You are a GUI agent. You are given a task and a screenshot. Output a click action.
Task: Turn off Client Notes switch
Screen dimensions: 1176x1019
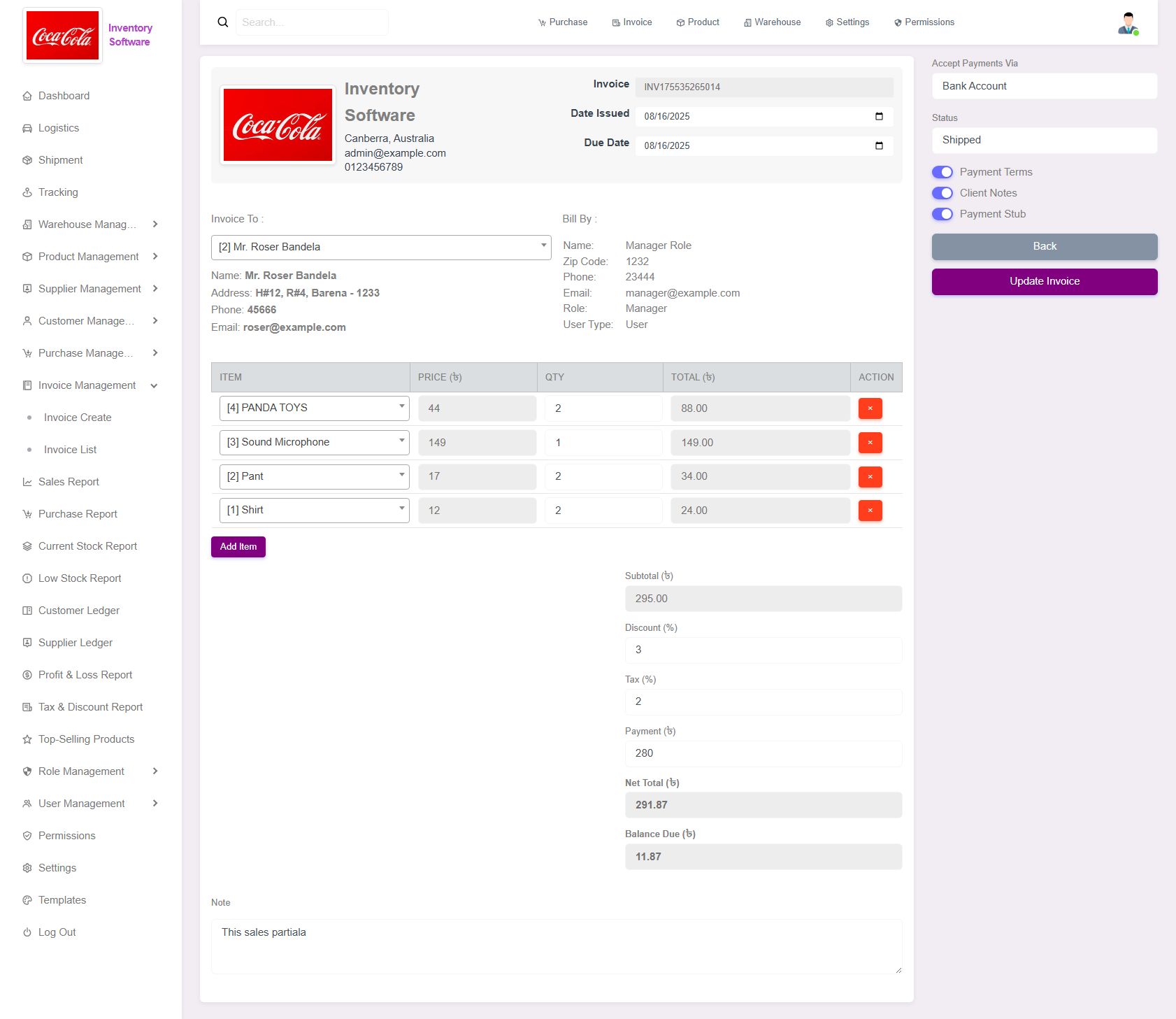tap(942, 193)
